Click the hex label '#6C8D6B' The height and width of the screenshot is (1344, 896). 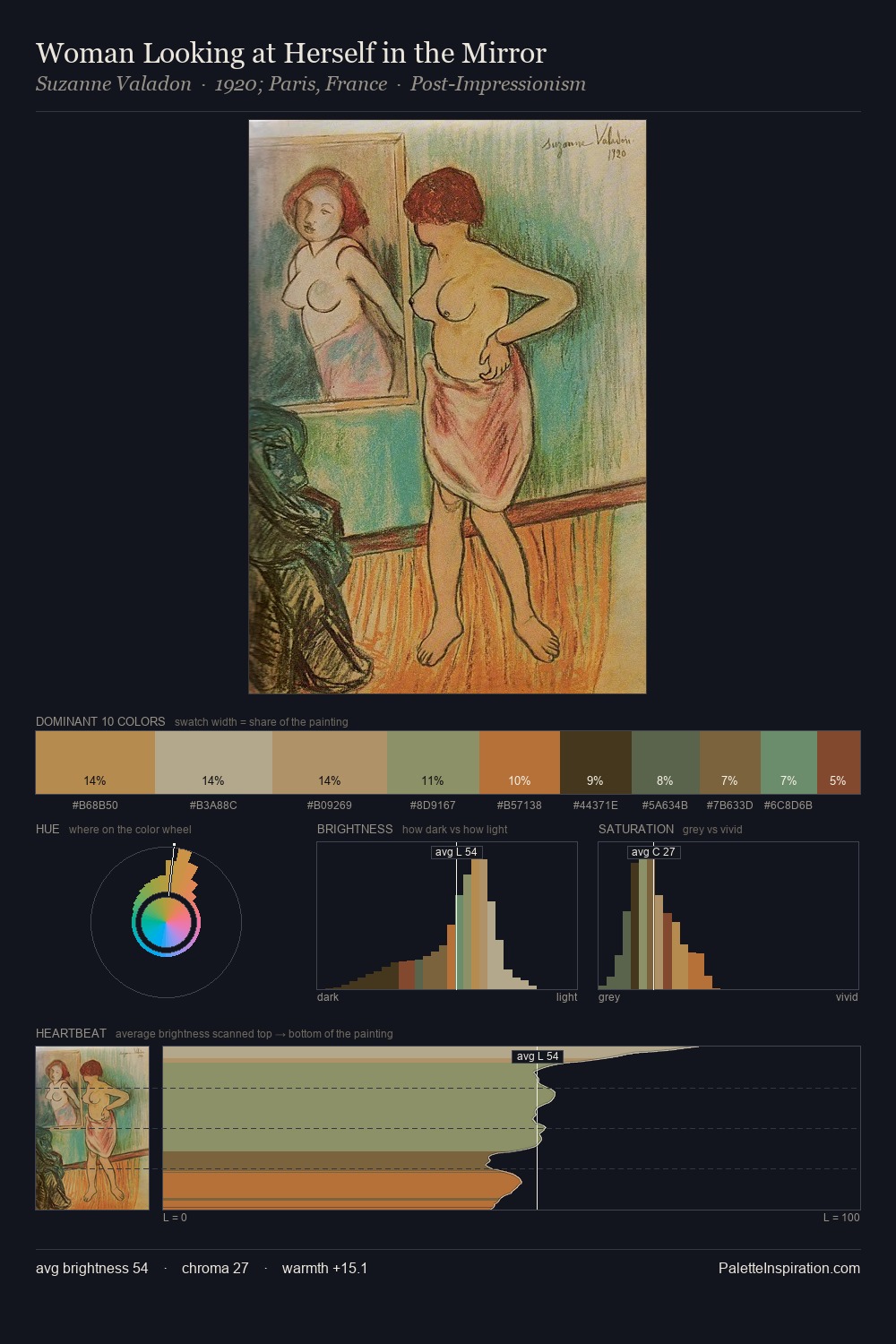pyautogui.click(x=788, y=805)
